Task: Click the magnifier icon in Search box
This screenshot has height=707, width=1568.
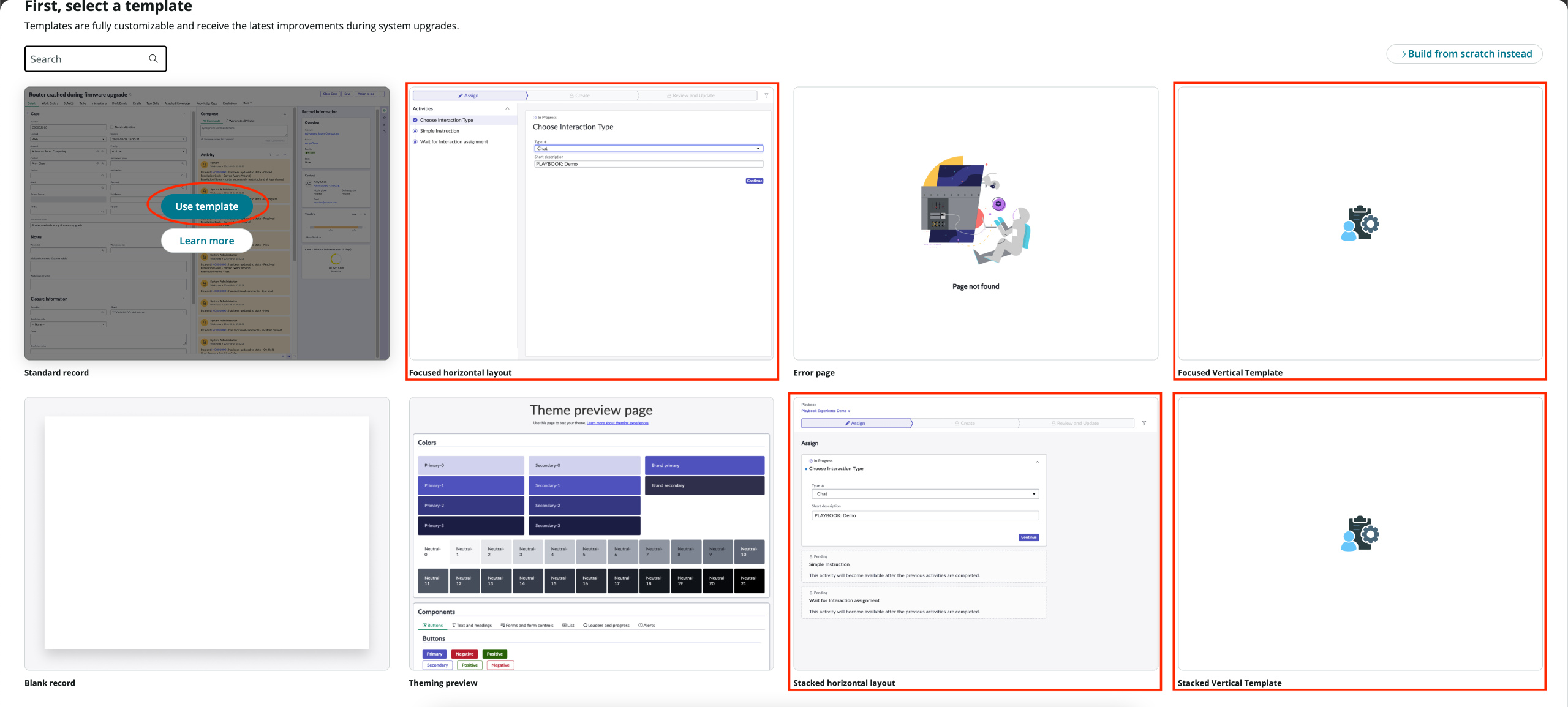Action: pyautogui.click(x=153, y=59)
